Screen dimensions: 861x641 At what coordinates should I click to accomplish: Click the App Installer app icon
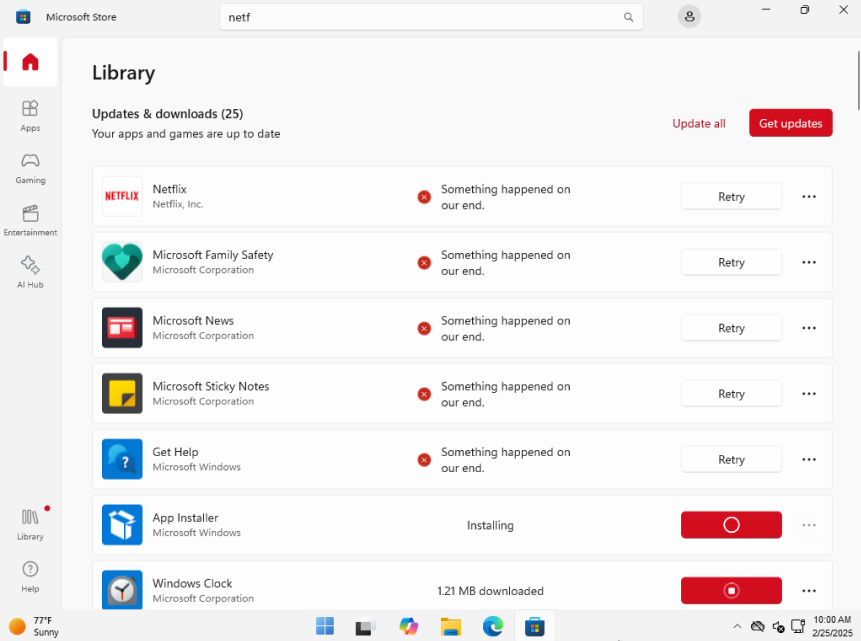[x=122, y=525]
